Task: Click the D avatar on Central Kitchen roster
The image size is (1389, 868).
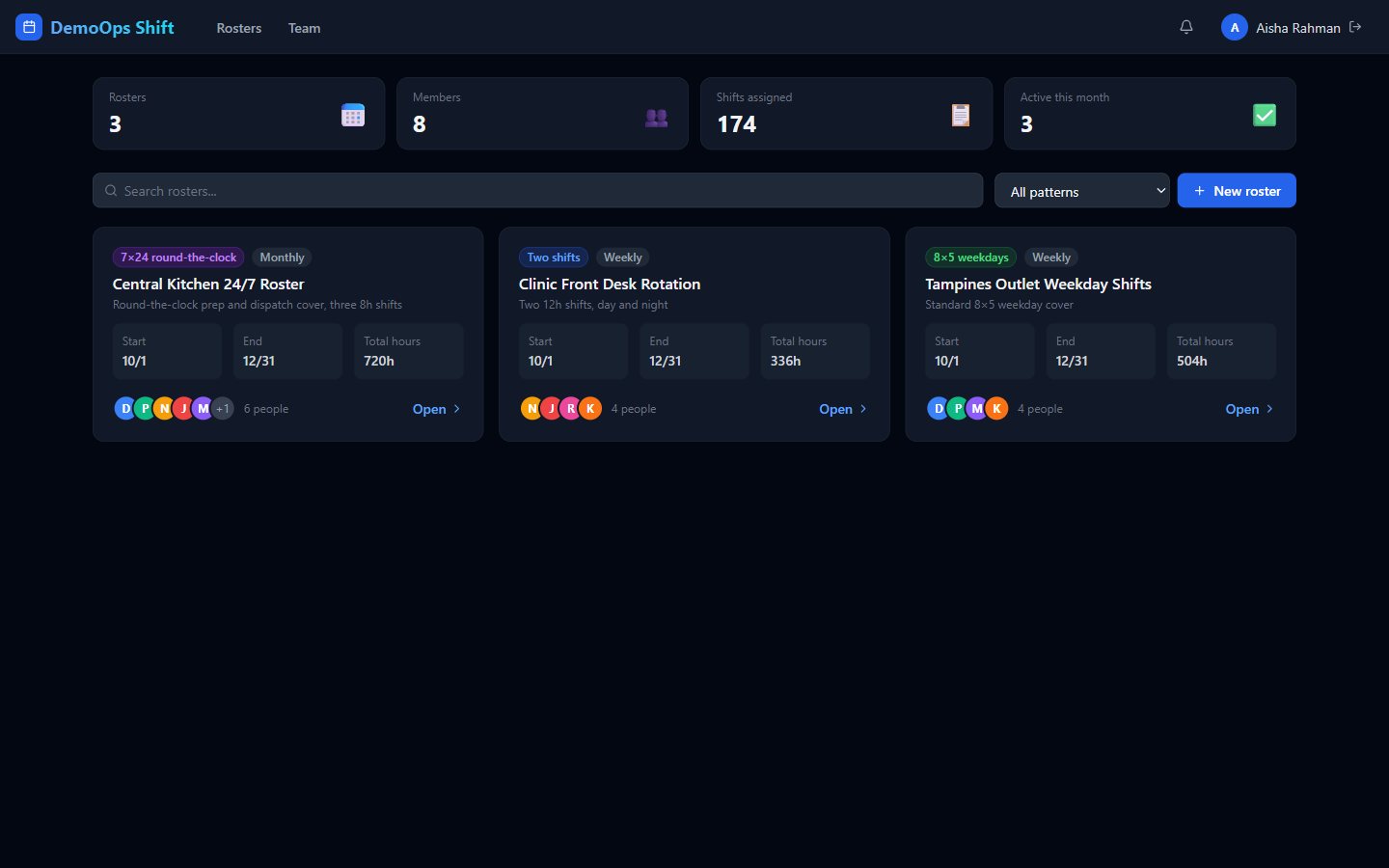Action: 125,409
